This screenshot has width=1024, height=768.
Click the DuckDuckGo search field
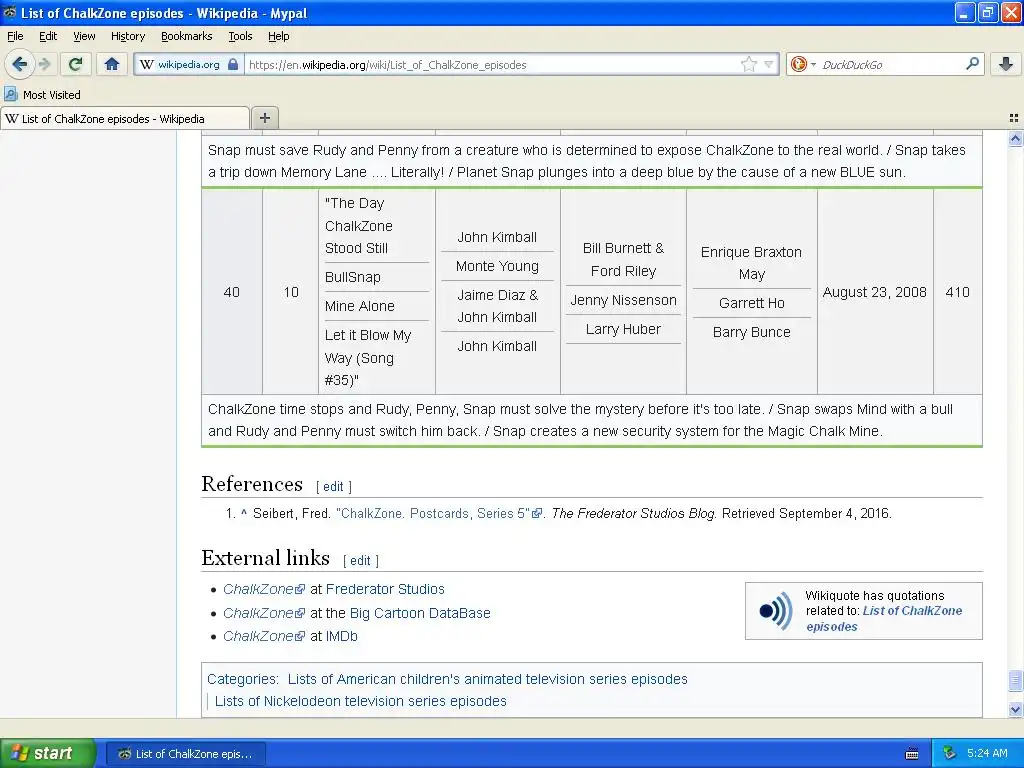click(x=891, y=64)
